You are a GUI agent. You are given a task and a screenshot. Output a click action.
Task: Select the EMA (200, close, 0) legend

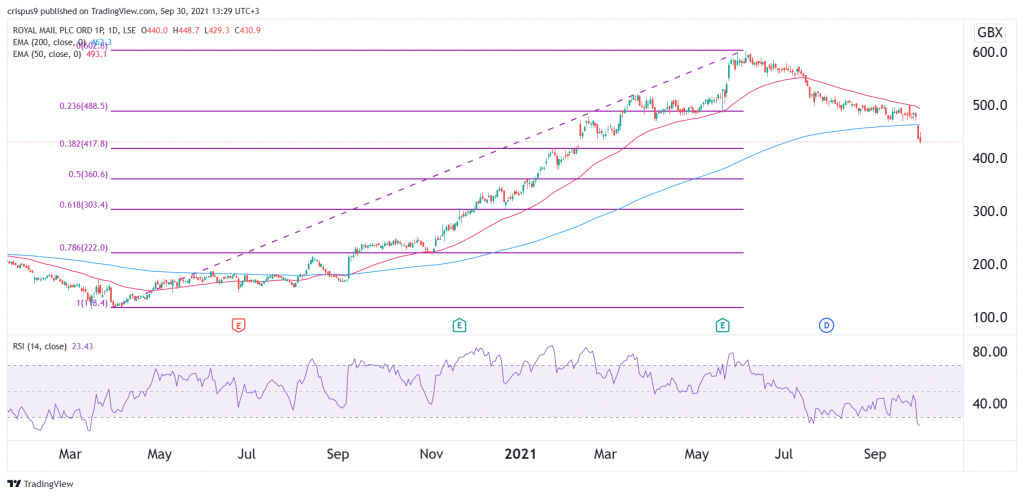[x=48, y=40]
